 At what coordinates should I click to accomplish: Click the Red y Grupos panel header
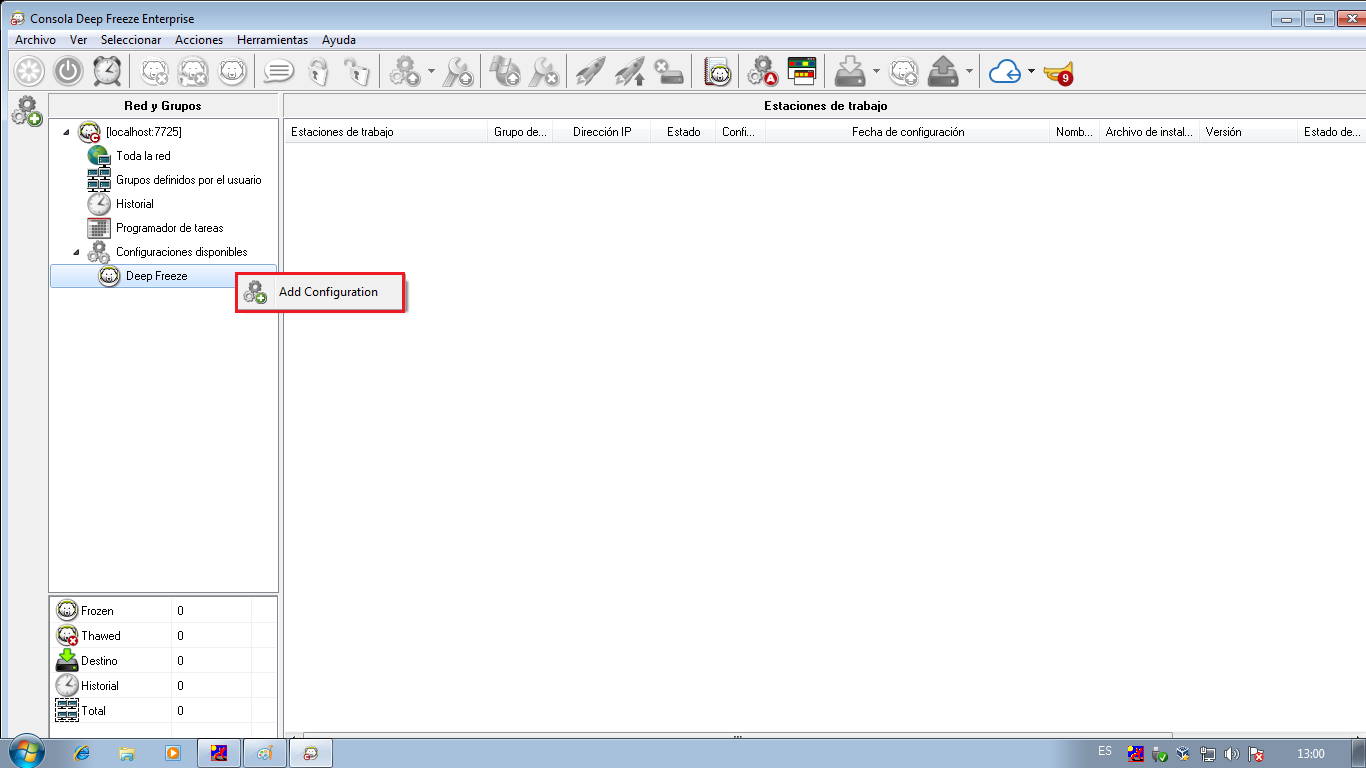163,105
